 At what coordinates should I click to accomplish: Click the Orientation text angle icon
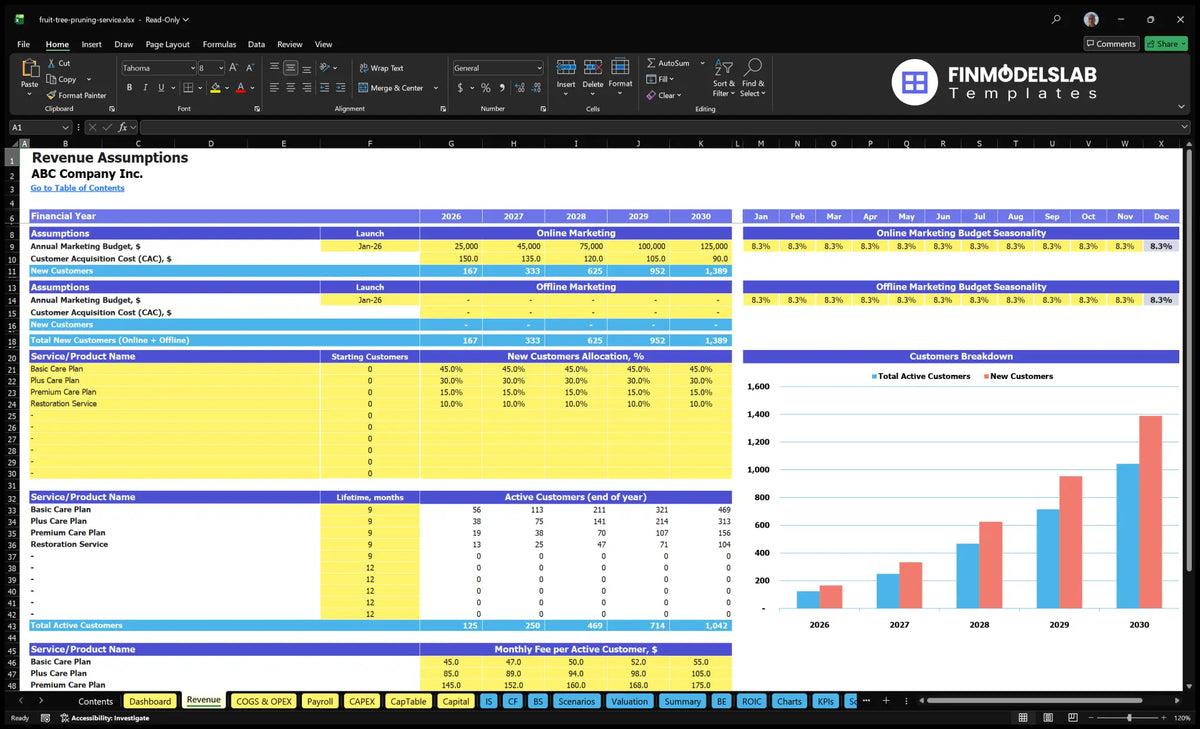point(325,68)
